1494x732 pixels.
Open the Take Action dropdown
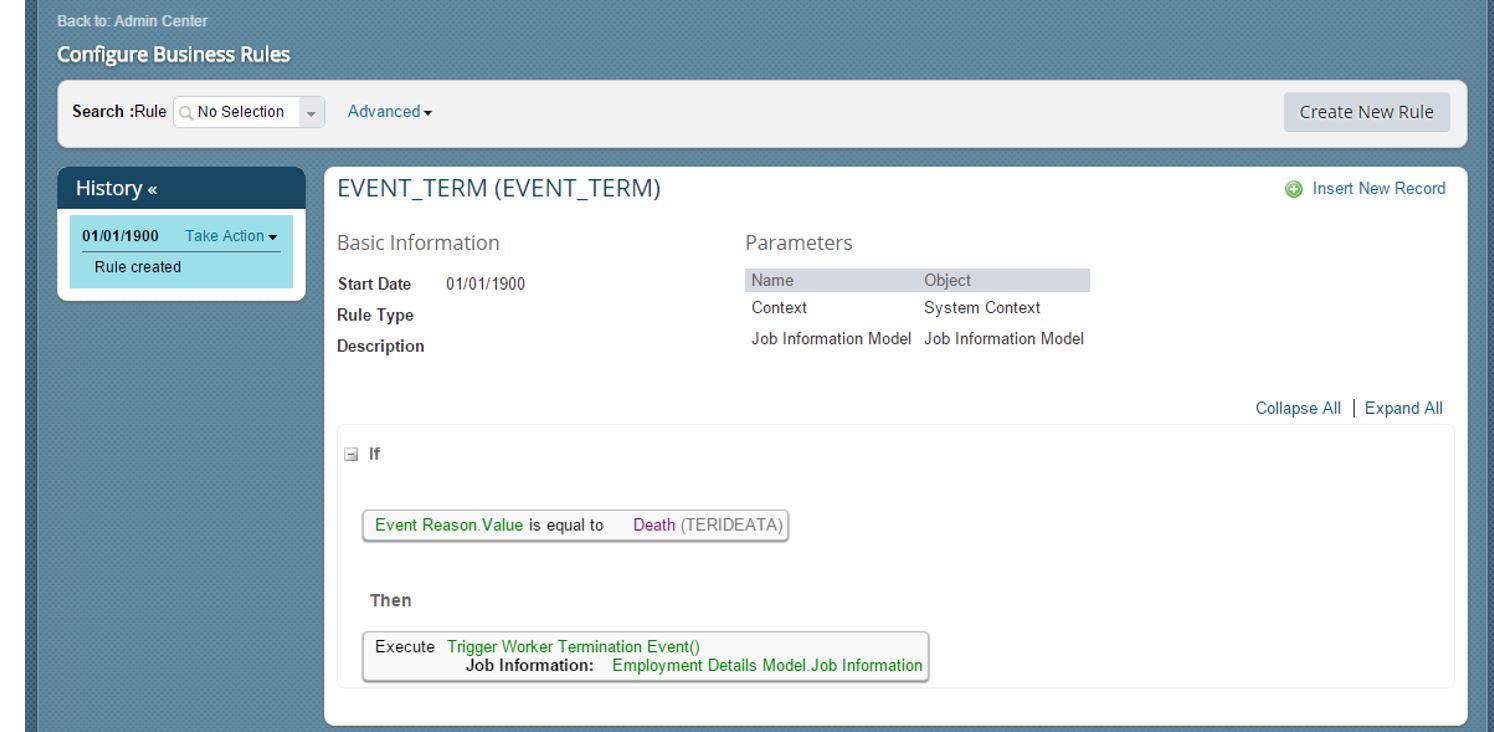[x=232, y=236]
